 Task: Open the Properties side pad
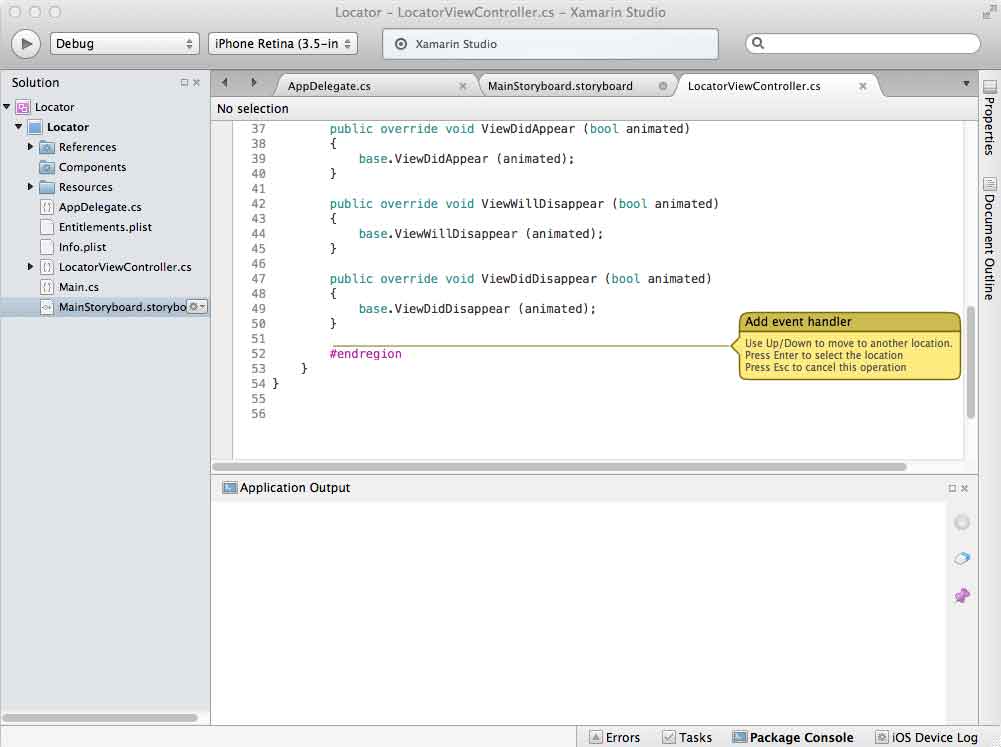[990, 117]
